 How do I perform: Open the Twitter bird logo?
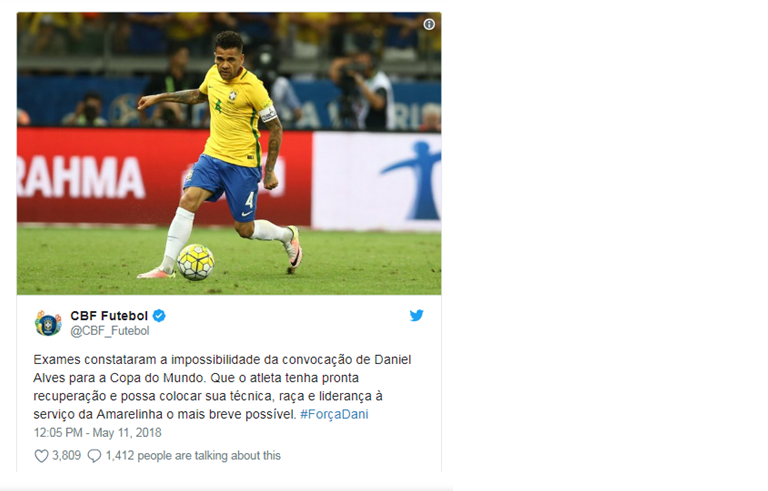(416, 315)
